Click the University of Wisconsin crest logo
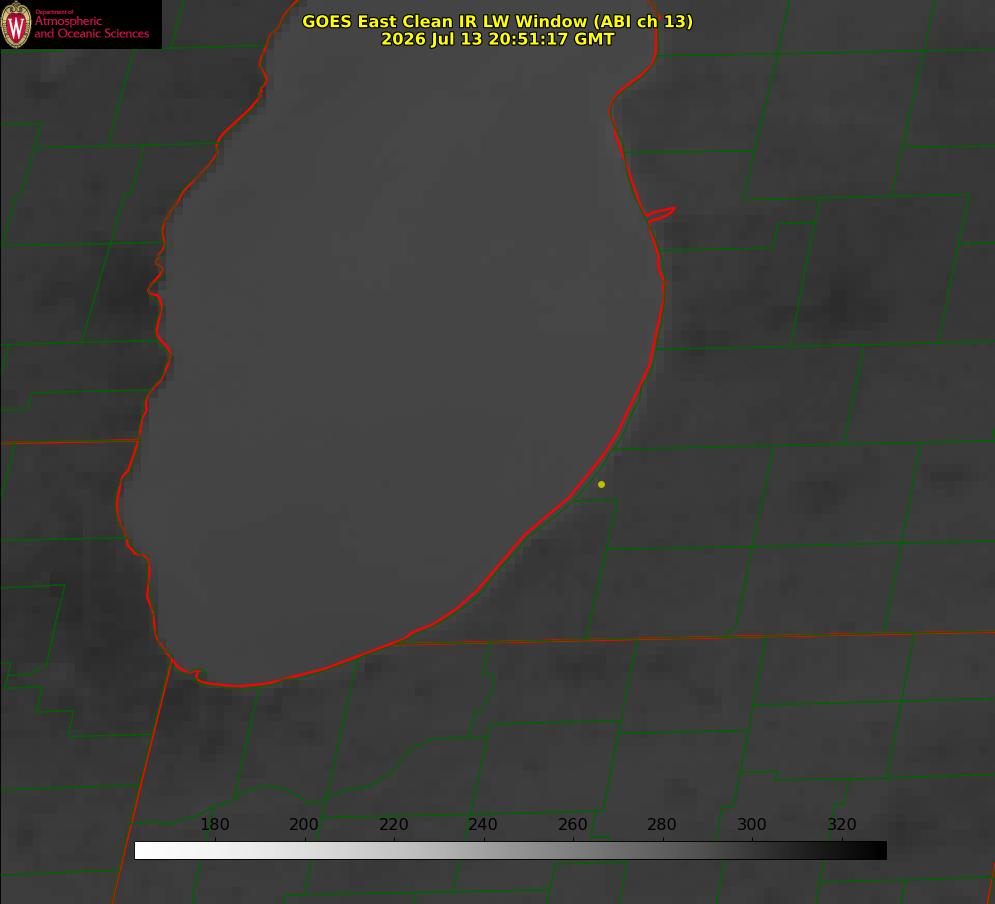Viewport: 995px width, 904px height. point(16,24)
